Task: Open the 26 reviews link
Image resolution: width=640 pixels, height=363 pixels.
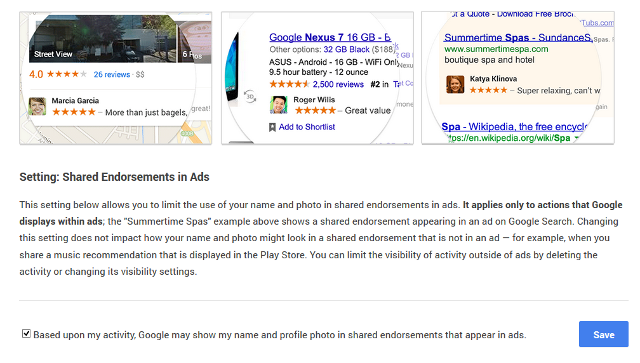Action: pos(112,74)
